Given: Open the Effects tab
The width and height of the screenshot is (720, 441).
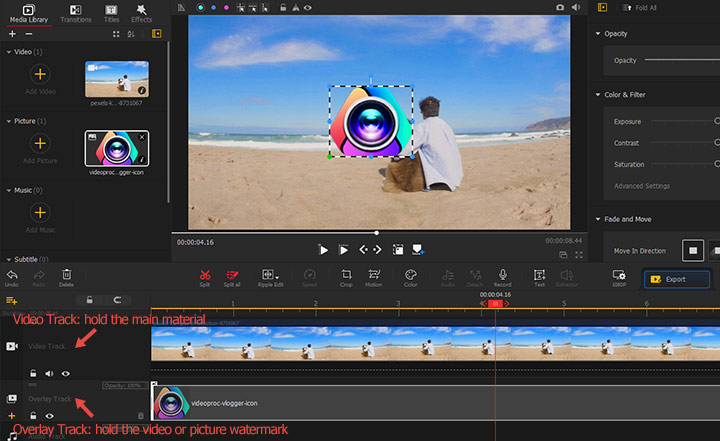Looking at the screenshot, I should [142, 12].
